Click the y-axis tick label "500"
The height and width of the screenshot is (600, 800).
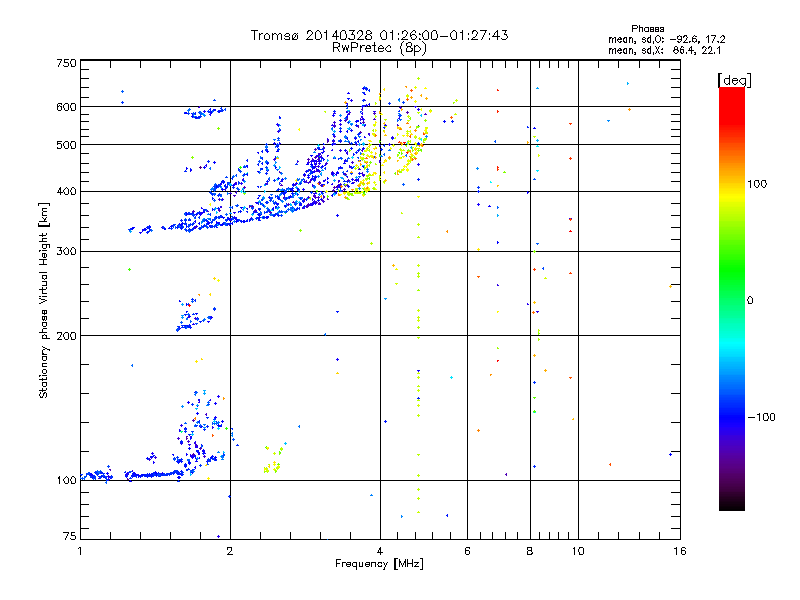pos(66,145)
